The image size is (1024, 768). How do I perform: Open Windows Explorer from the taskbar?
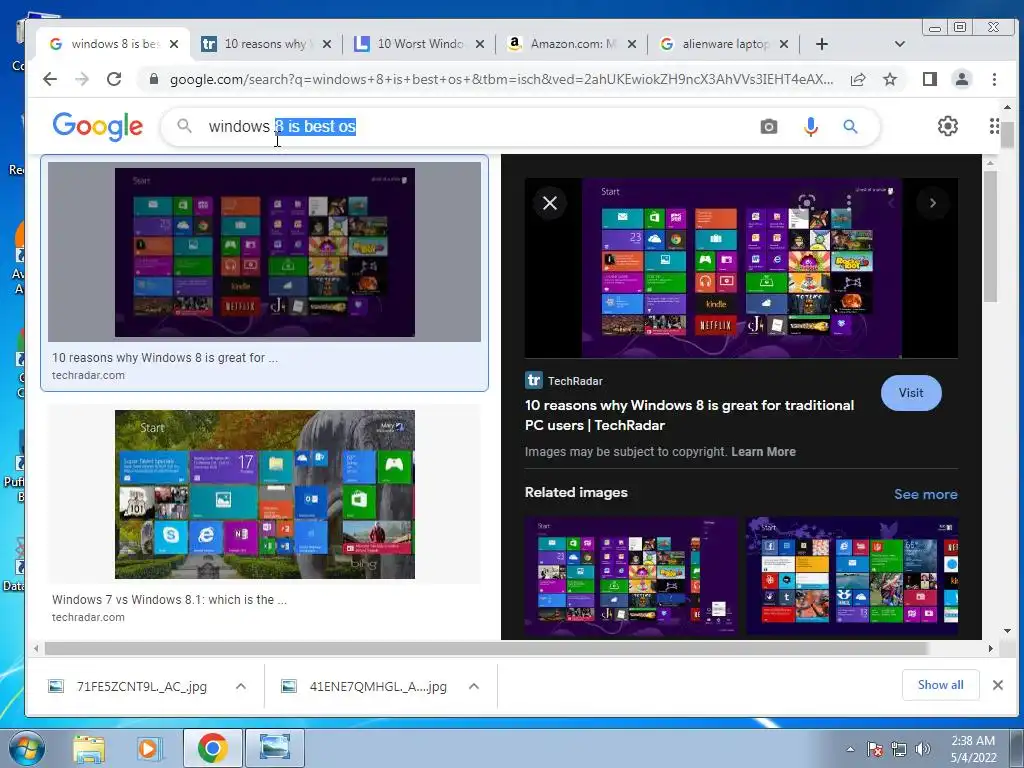tap(89, 748)
